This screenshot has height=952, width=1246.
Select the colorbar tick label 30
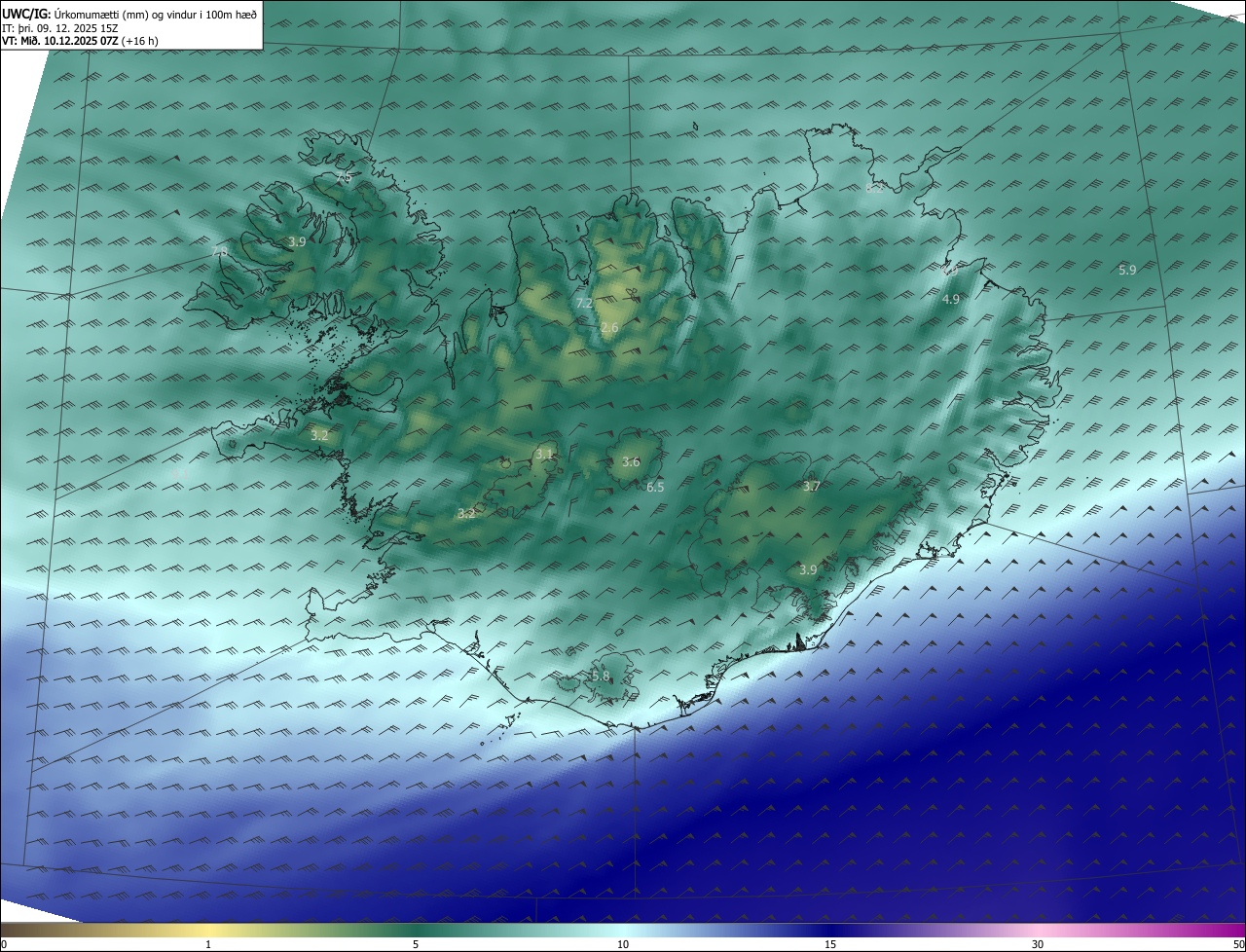point(1038,944)
